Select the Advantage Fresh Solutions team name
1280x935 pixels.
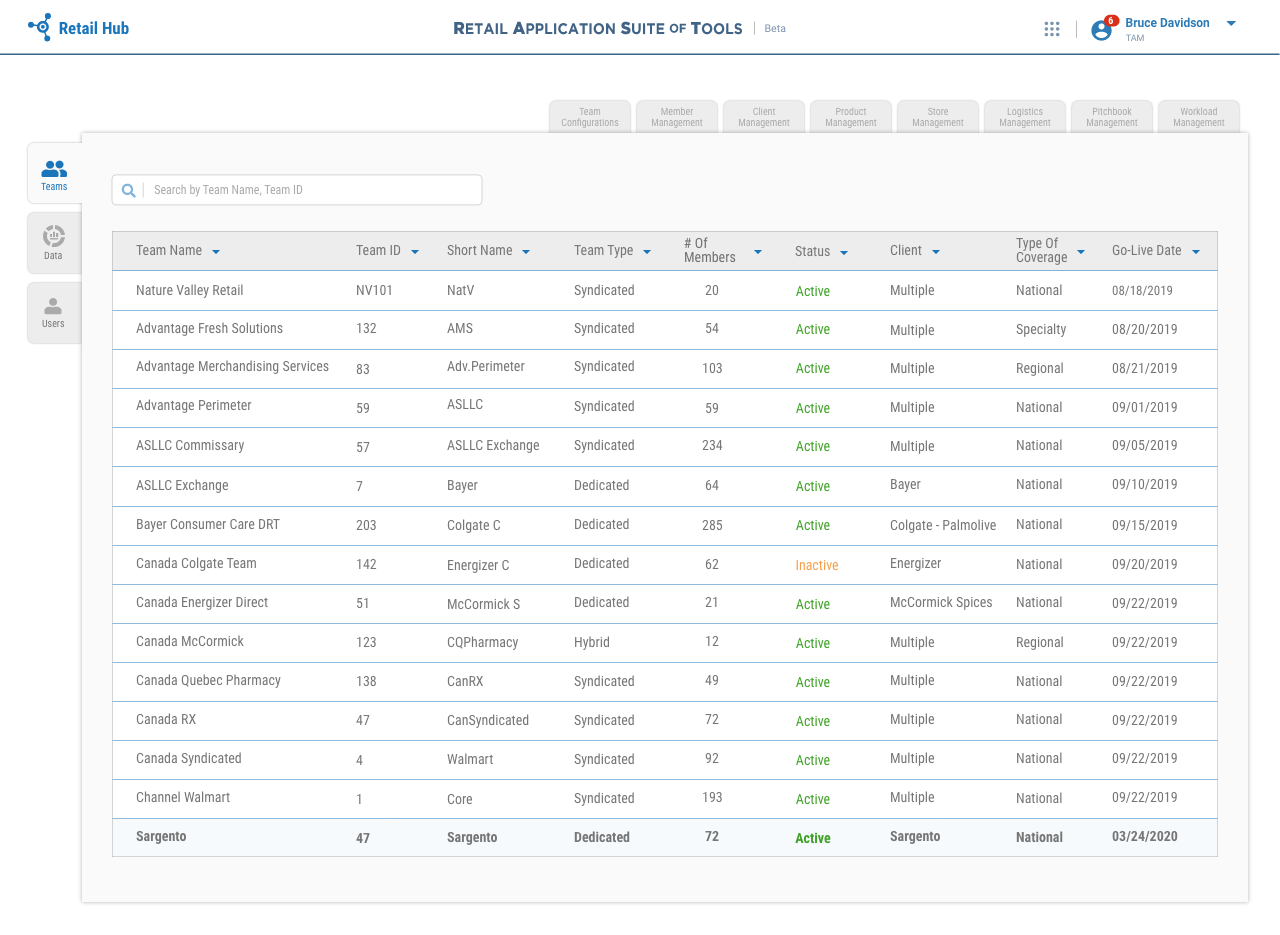209,329
